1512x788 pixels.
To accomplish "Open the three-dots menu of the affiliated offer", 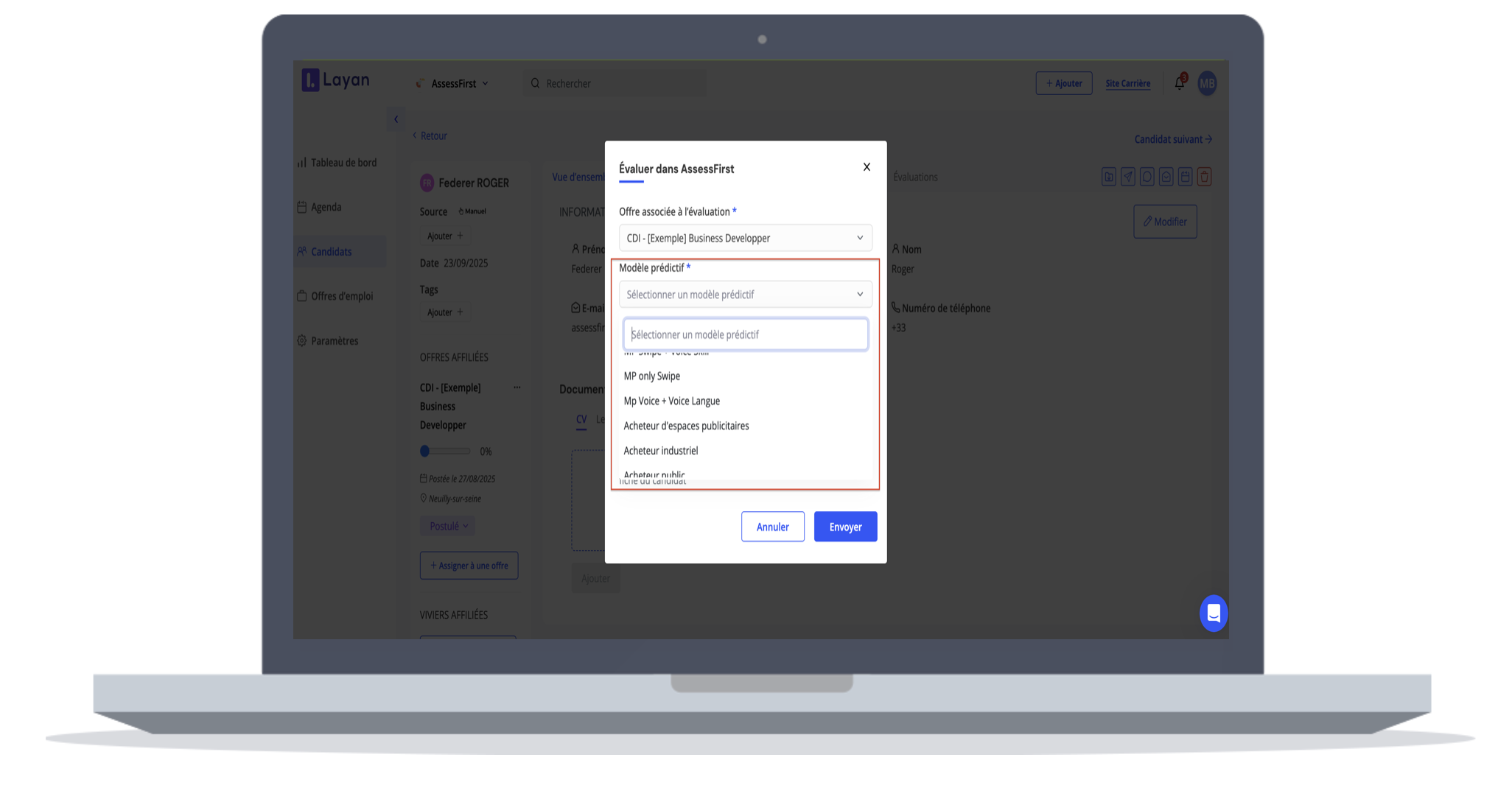I will pyautogui.click(x=517, y=387).
